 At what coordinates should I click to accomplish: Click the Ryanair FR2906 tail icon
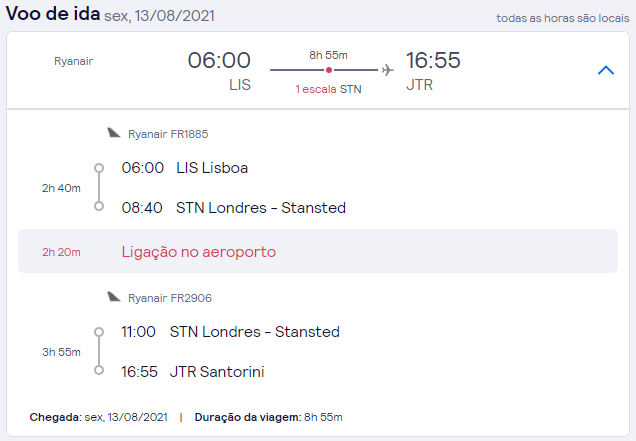click(x=114, y=297)
